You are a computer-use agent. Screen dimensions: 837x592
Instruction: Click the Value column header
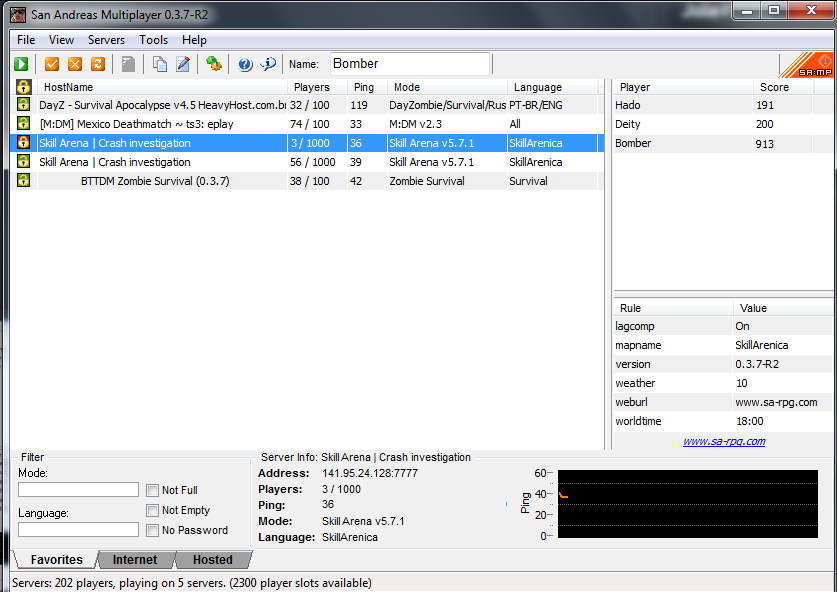[x=784, y=308]
